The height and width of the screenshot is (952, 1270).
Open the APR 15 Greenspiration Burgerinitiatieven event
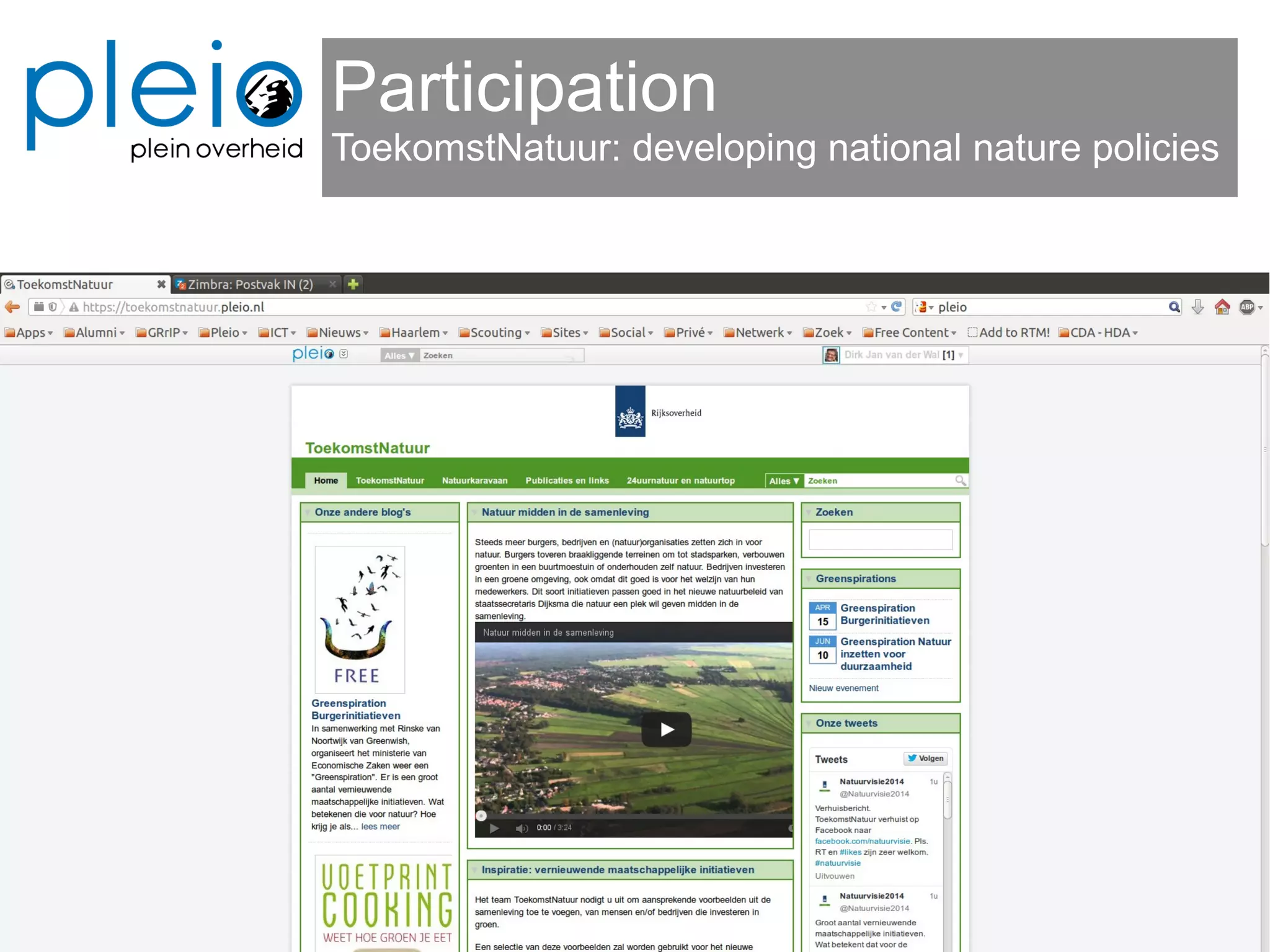(884, 614)
